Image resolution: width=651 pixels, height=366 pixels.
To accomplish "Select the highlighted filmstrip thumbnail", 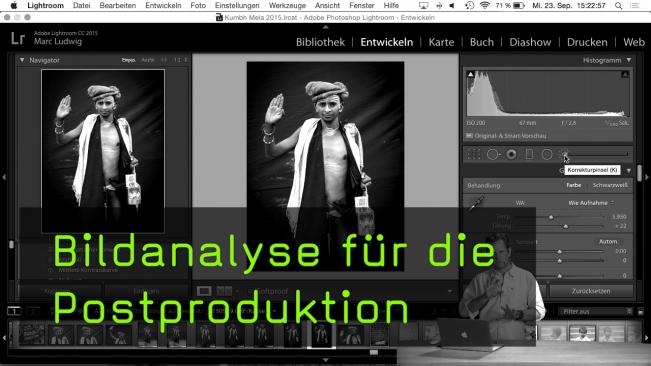I will tap(321, 335).
